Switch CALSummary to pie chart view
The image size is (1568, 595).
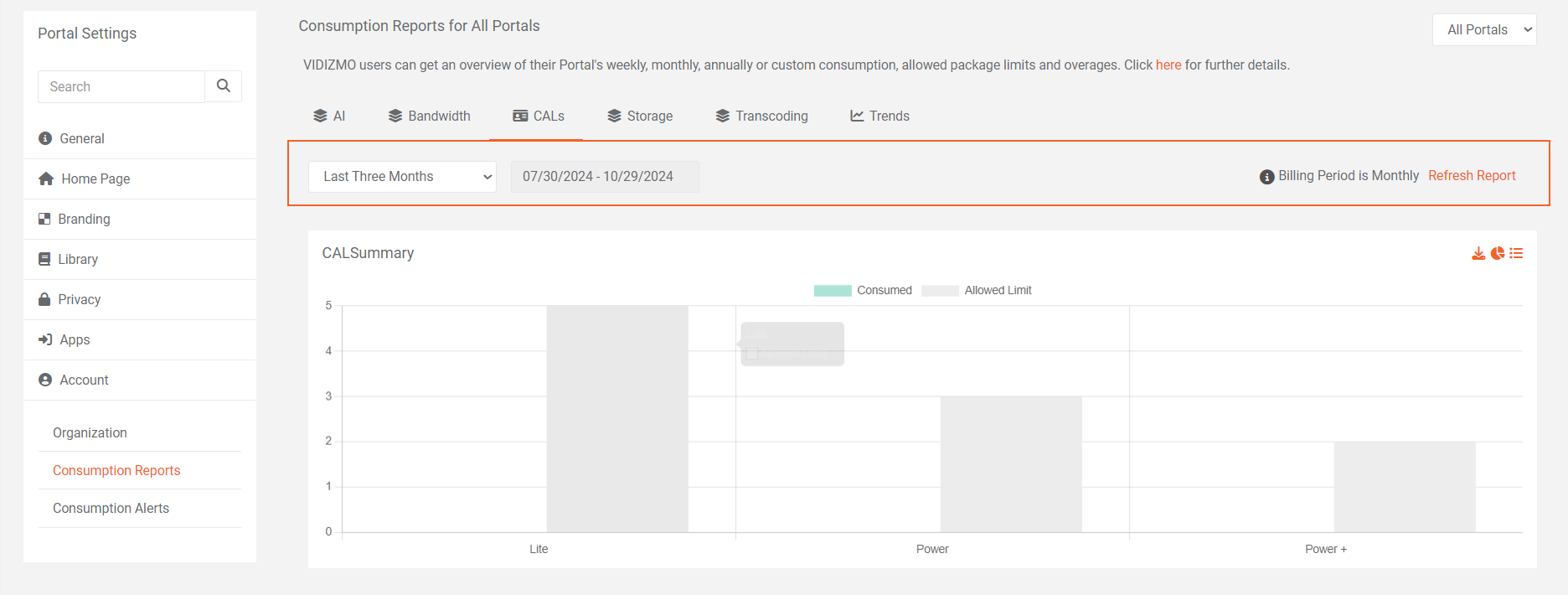[x=1498, y=253]
